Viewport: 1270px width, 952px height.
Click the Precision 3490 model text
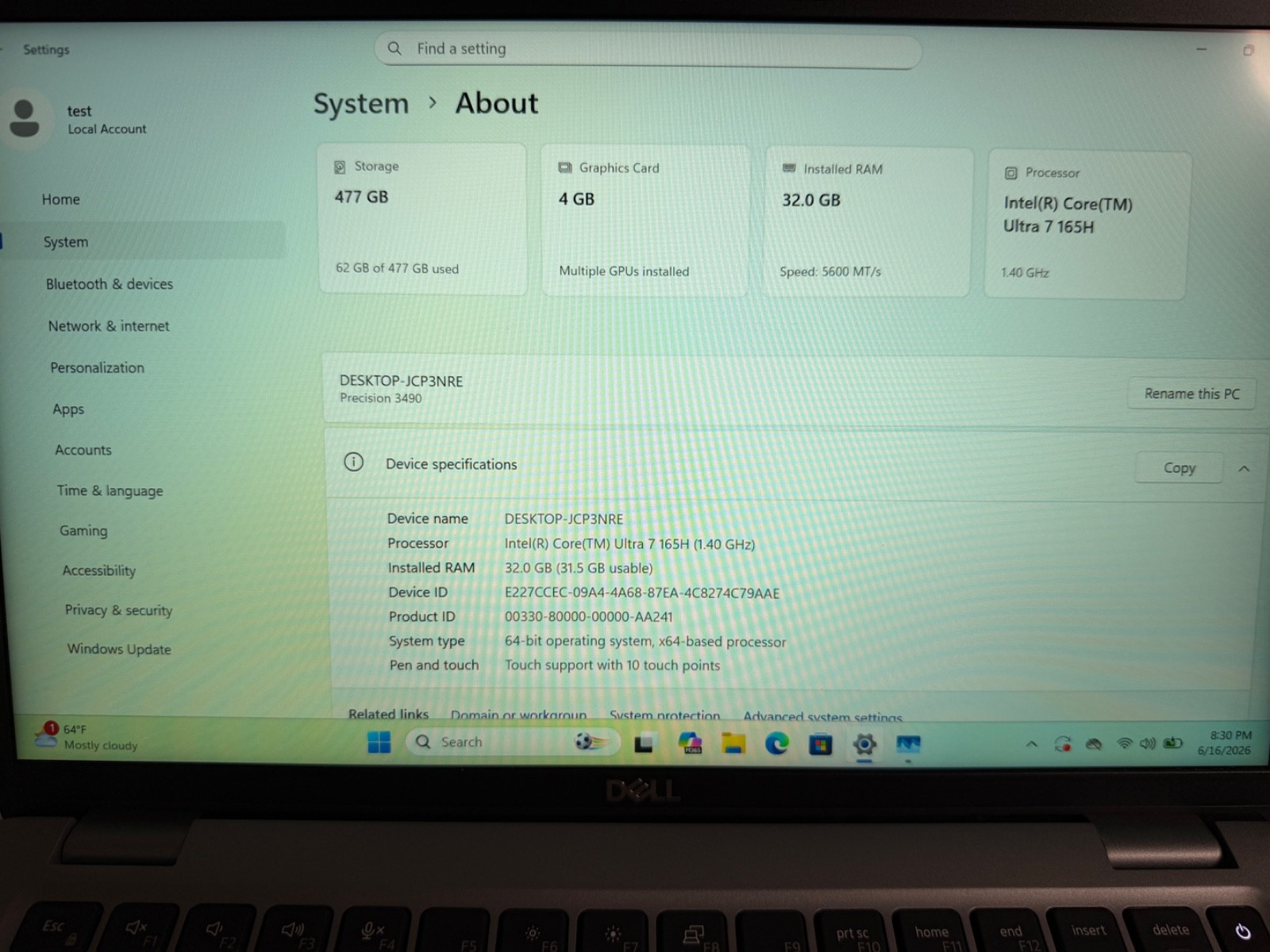coord(381,398)
